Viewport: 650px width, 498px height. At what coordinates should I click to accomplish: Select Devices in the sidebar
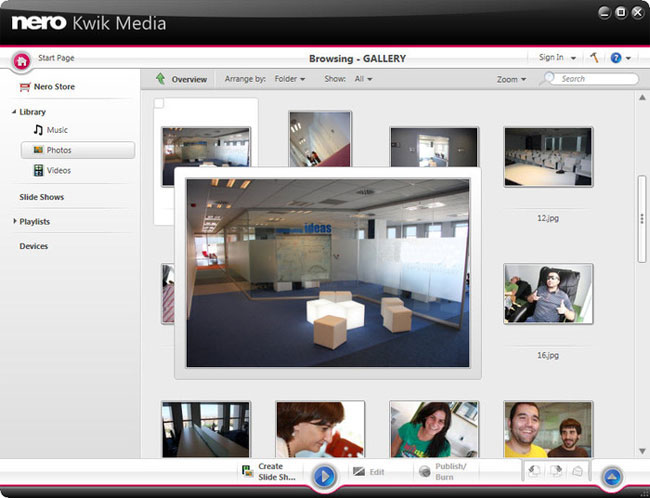[34, 246]
